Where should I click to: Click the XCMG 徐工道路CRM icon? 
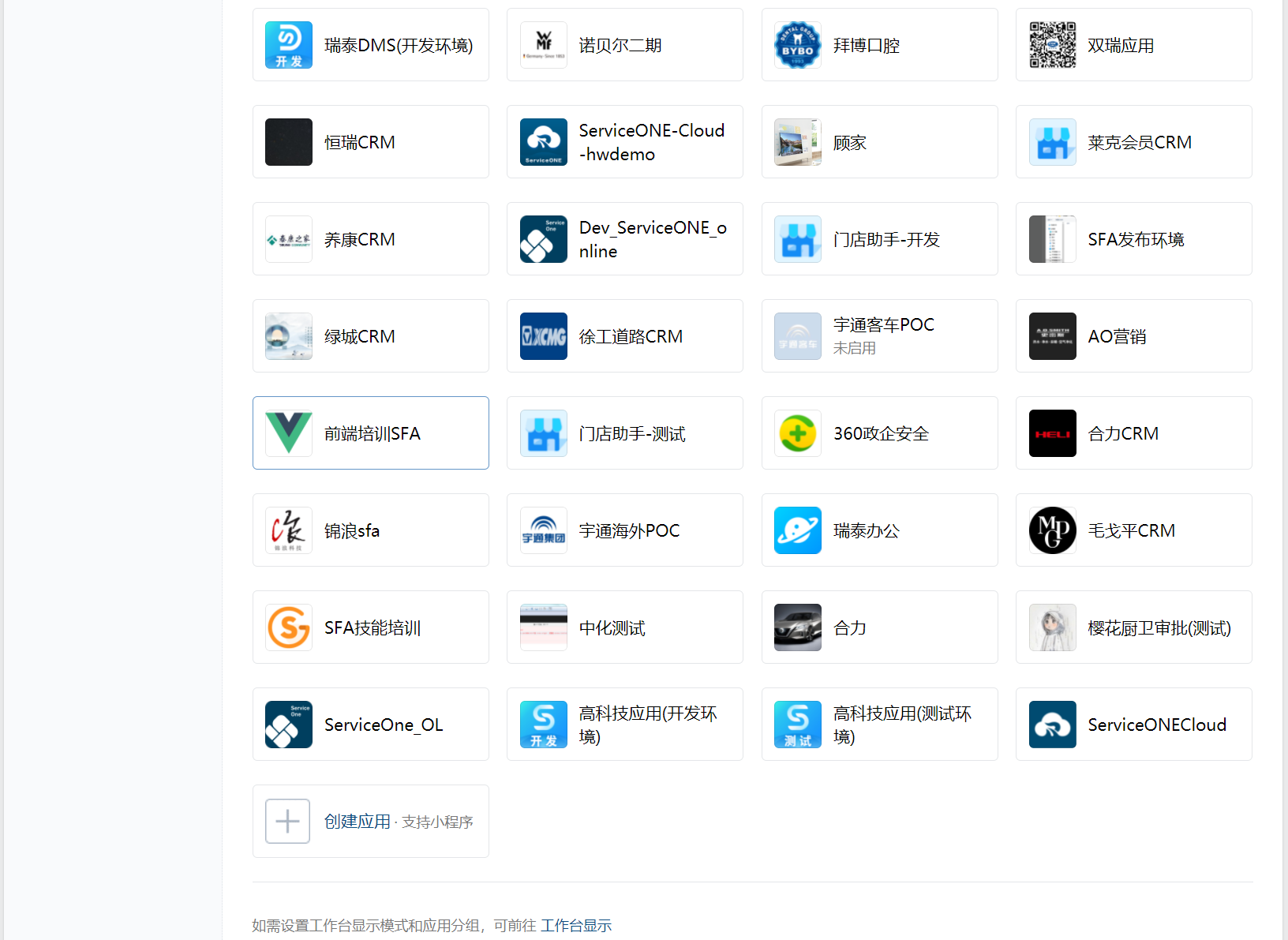click(x=544, y=336)
